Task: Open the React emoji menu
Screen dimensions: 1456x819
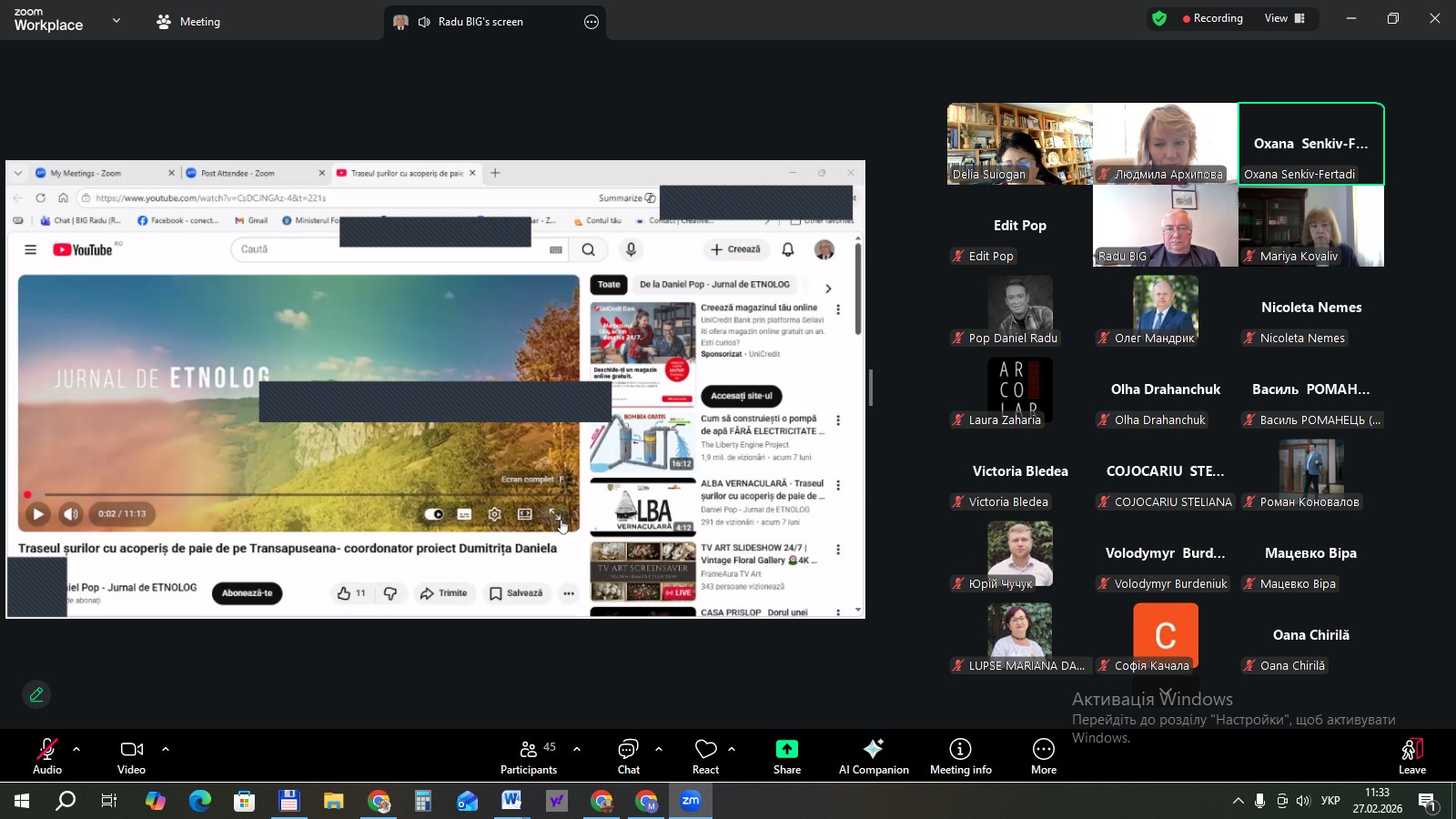Action: point(705,756)
